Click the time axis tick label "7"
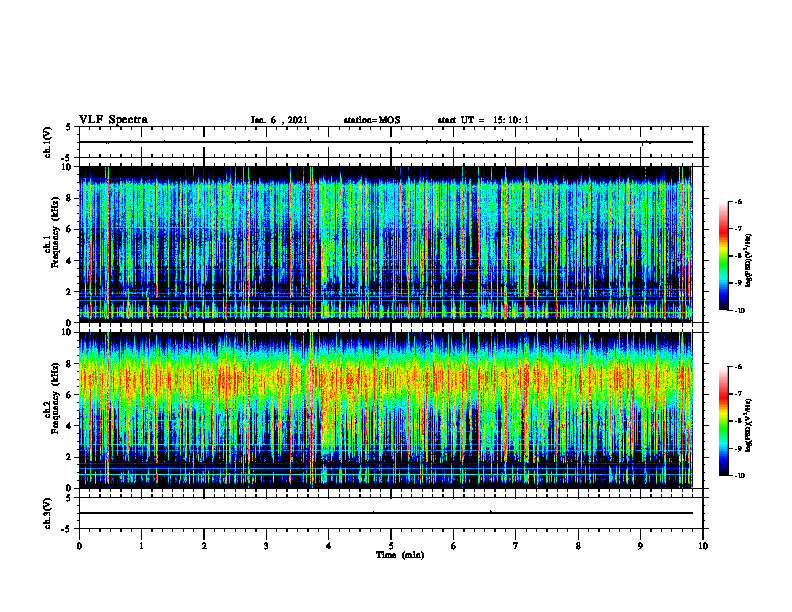The image size is (792, 612). coord(516,546)
